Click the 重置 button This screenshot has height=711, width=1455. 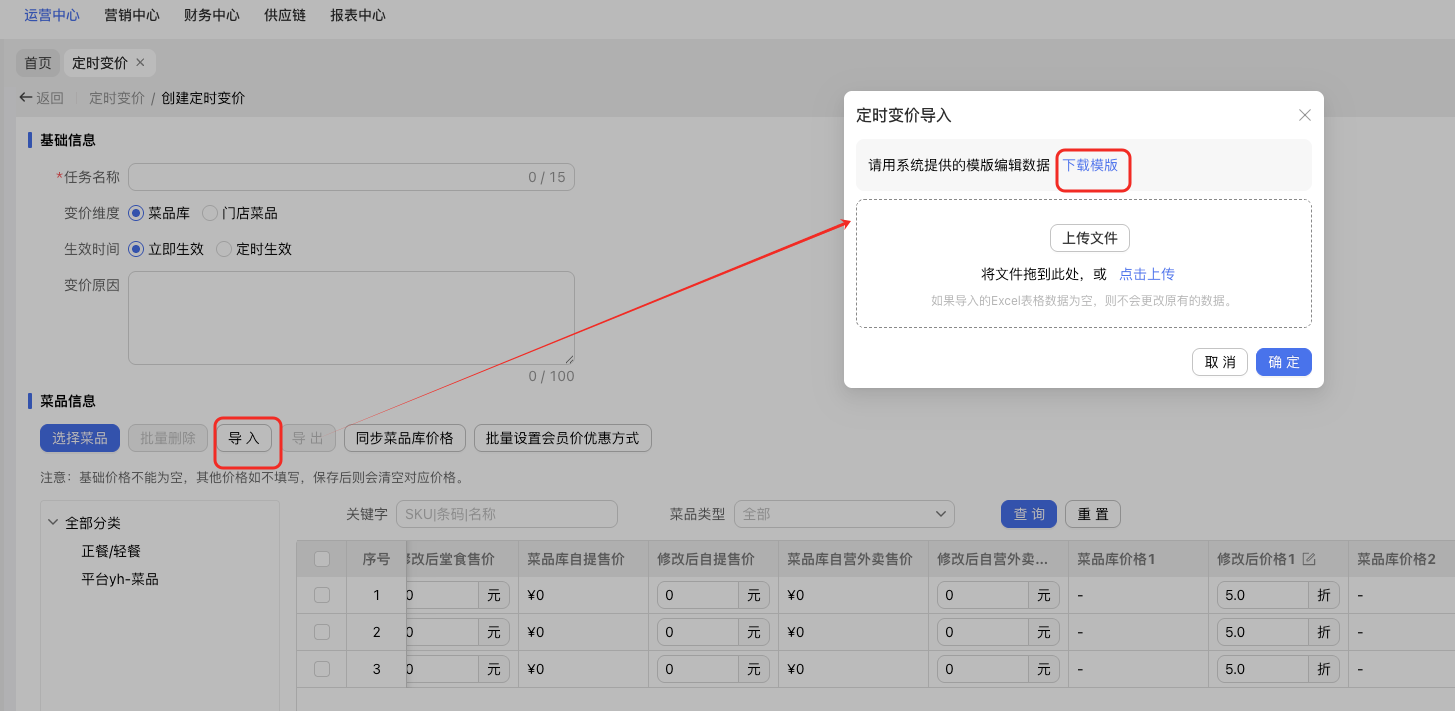click(1093, 514)
